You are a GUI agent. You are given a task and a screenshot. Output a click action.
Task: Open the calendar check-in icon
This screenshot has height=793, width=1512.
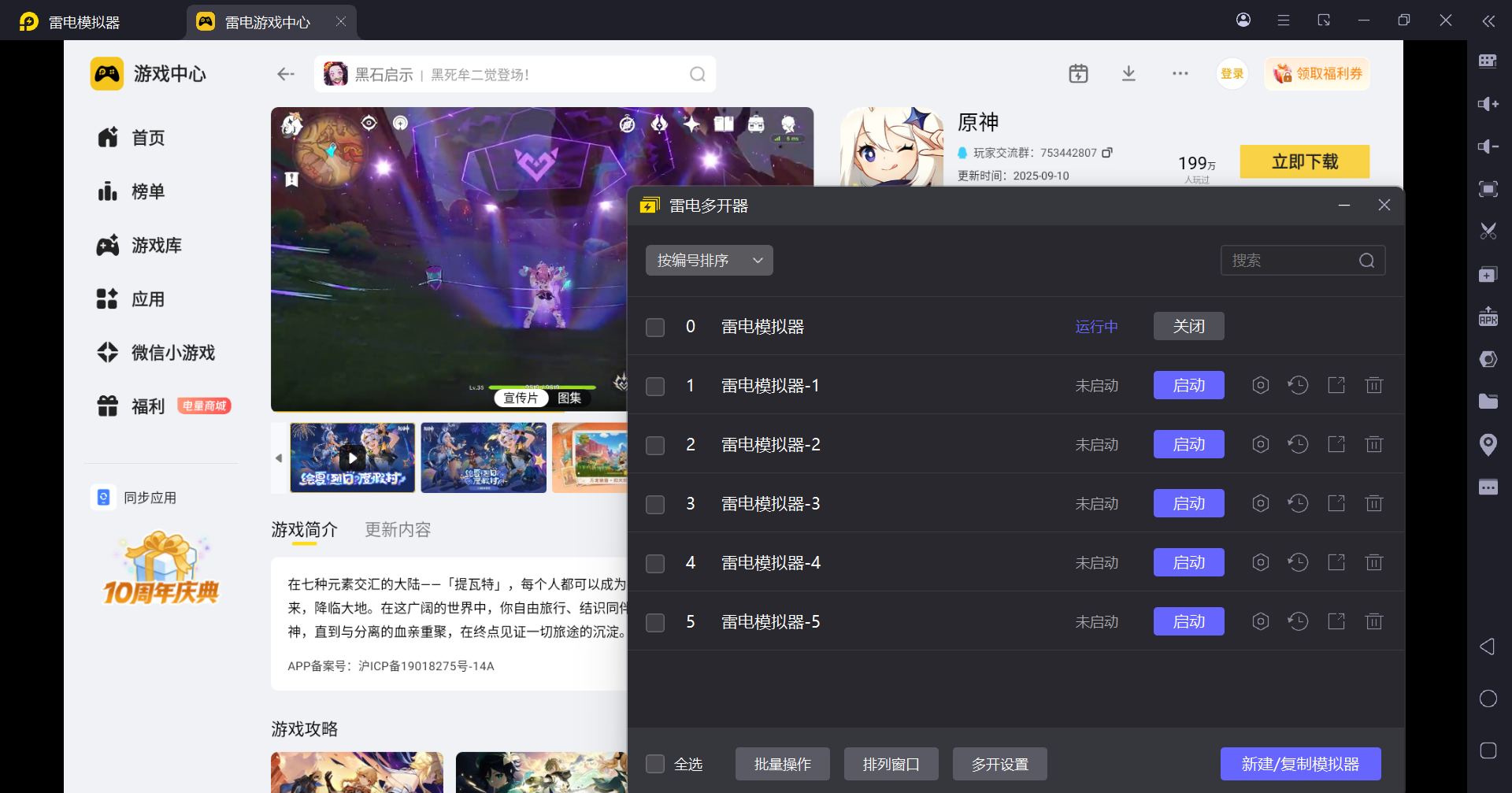point(1078,74)
